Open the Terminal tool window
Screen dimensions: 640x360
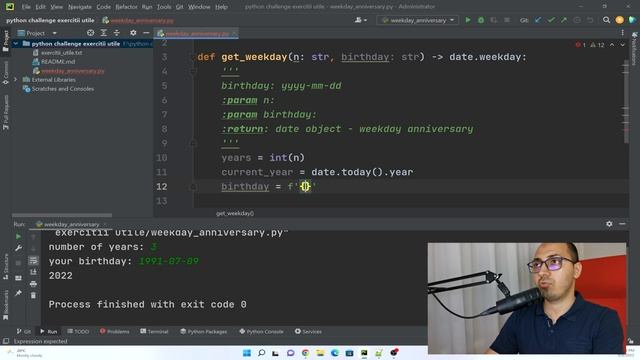[x=154, y=331]
